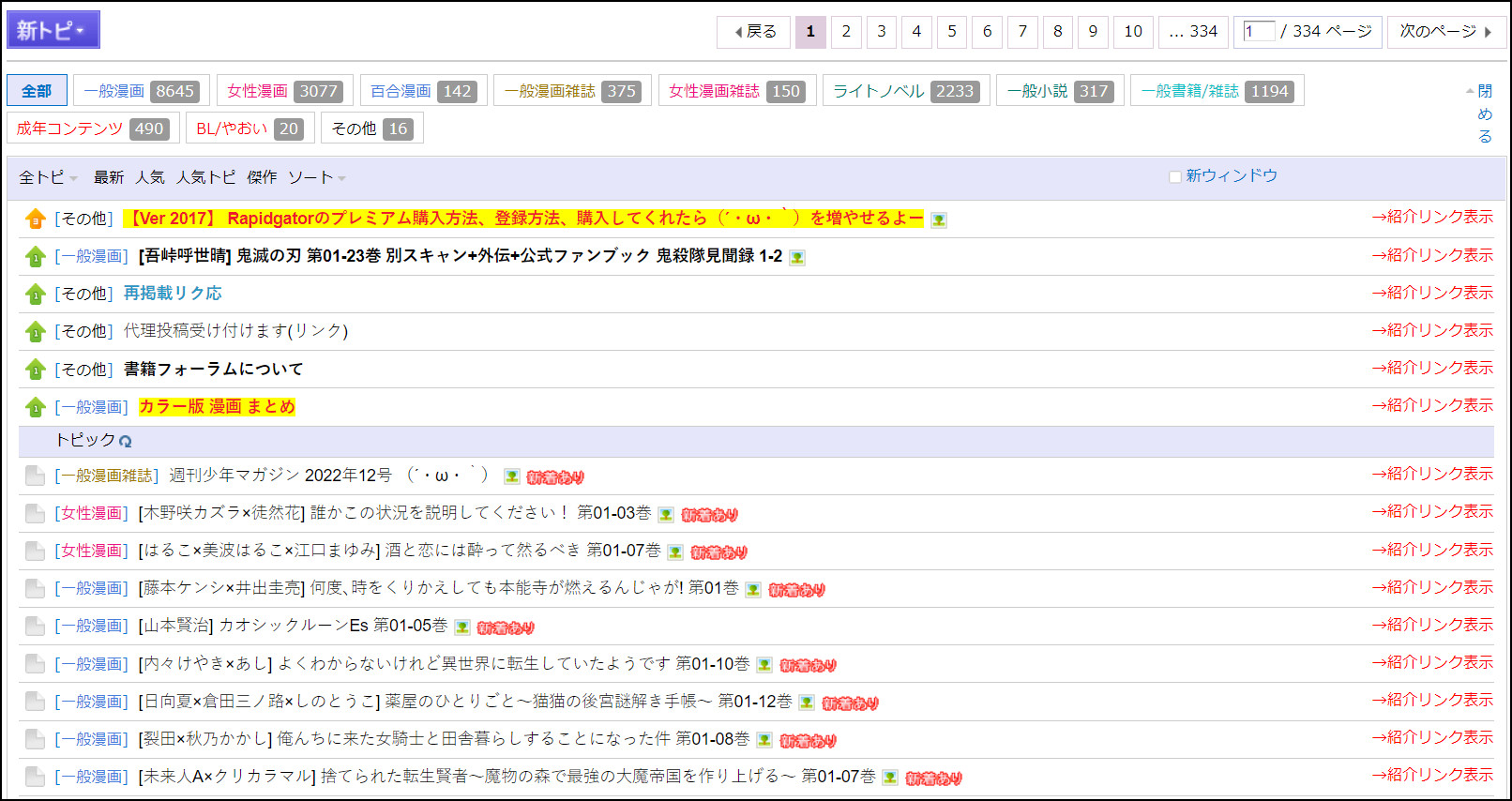Refresh topics with the トピック reload icon
The height and width of the screenshot is (801, 1512).
pyautogui.click(x=126, y=442)
